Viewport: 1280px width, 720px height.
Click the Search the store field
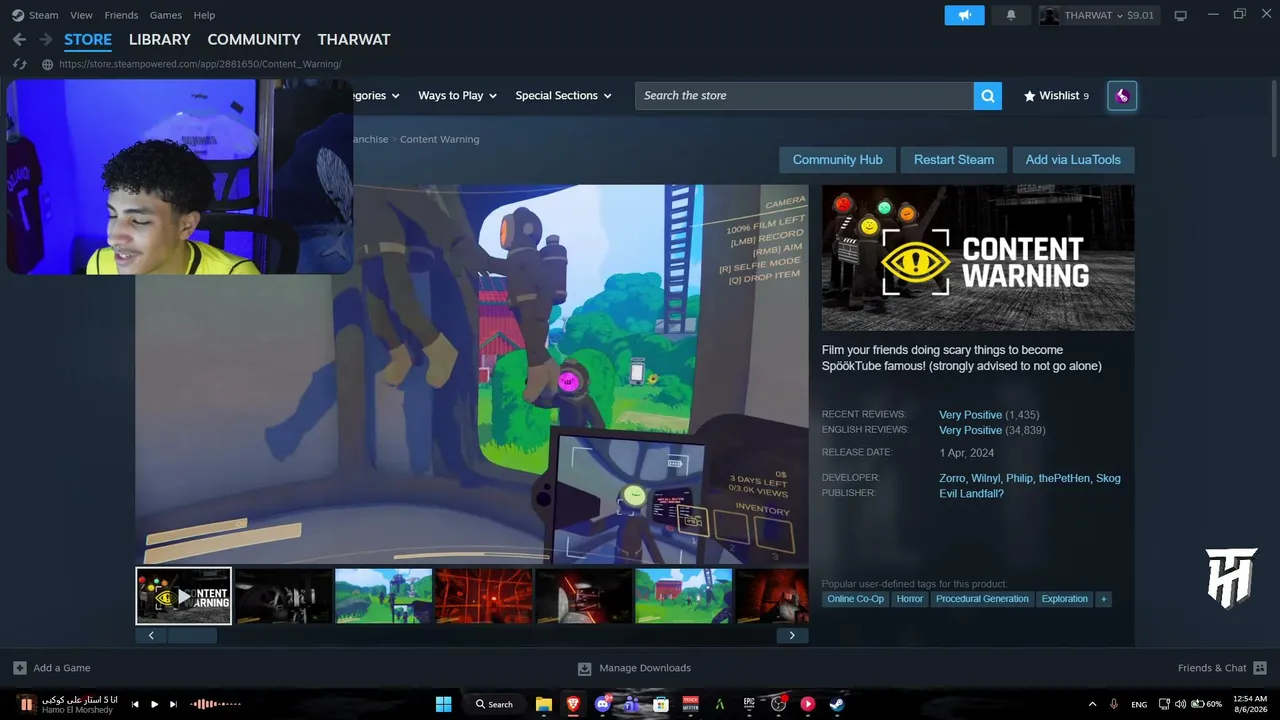click(804, 96)
